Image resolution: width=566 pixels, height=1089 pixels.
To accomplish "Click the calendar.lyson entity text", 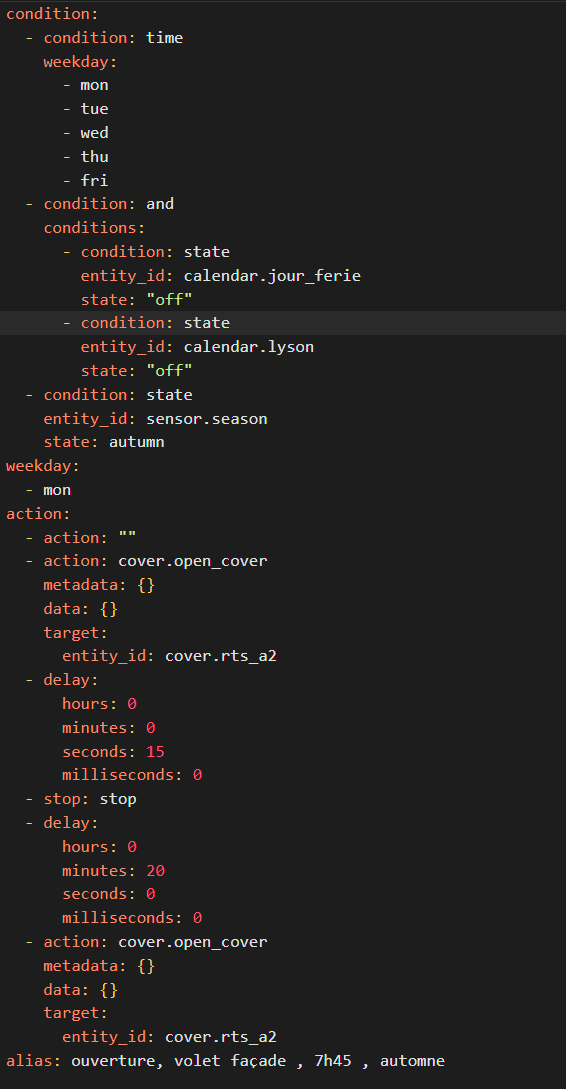I will [249, 347].
